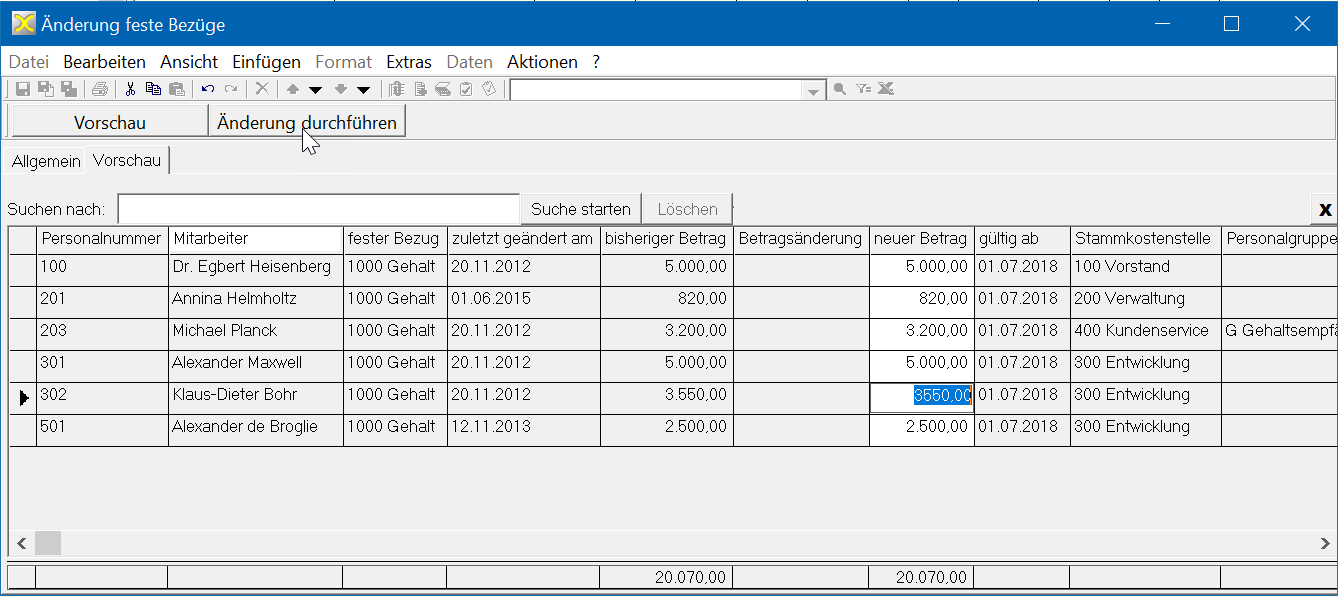Click the horizontal scrollbar right arrow

(1325, 543)
